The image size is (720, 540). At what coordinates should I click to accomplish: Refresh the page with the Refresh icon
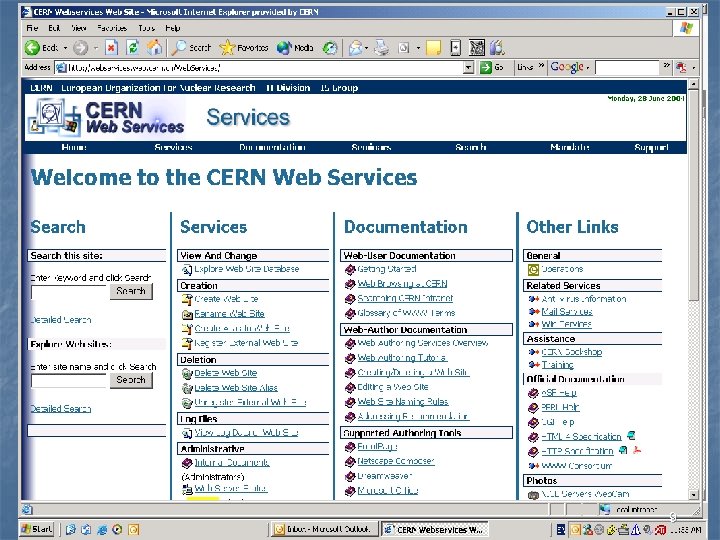[133, 47]
